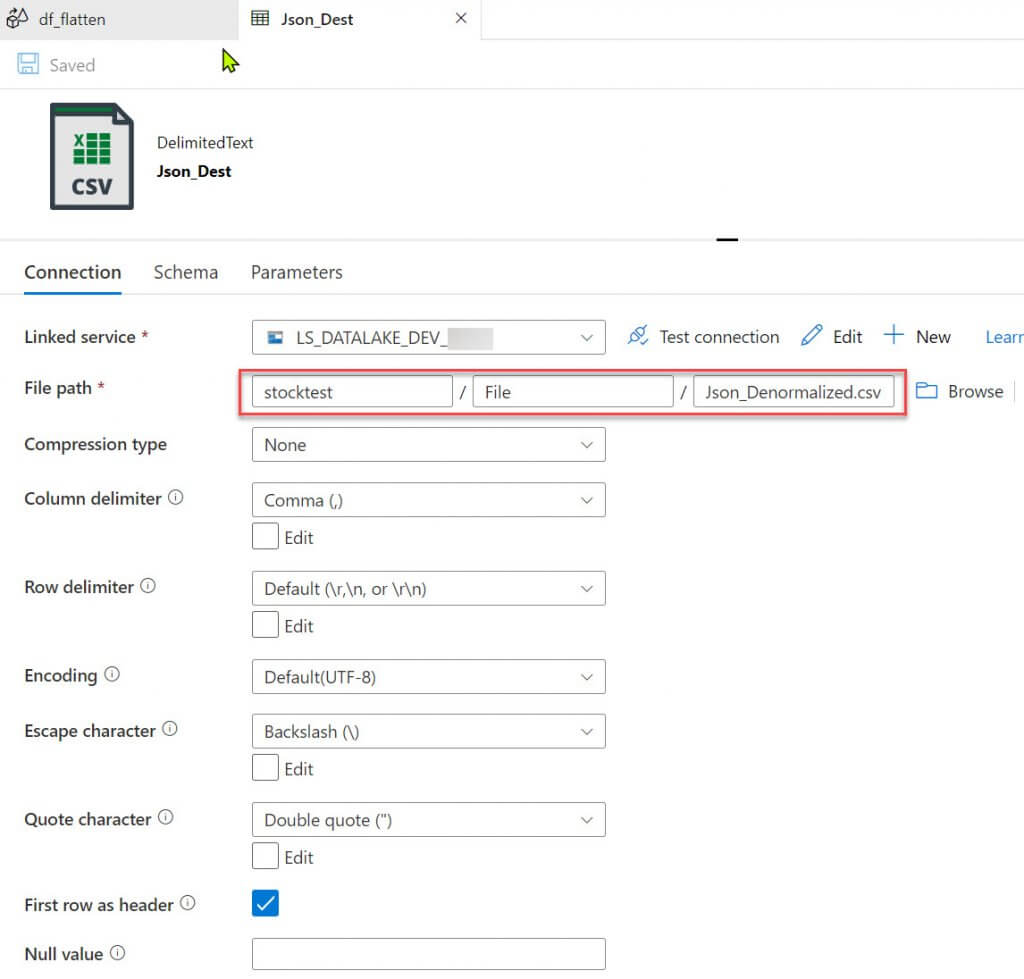Image resolution: width=1024 pixels, height=979 pixels.
Task: Open the df_flatten data flow tab
Action: click(x=120, y=19)
